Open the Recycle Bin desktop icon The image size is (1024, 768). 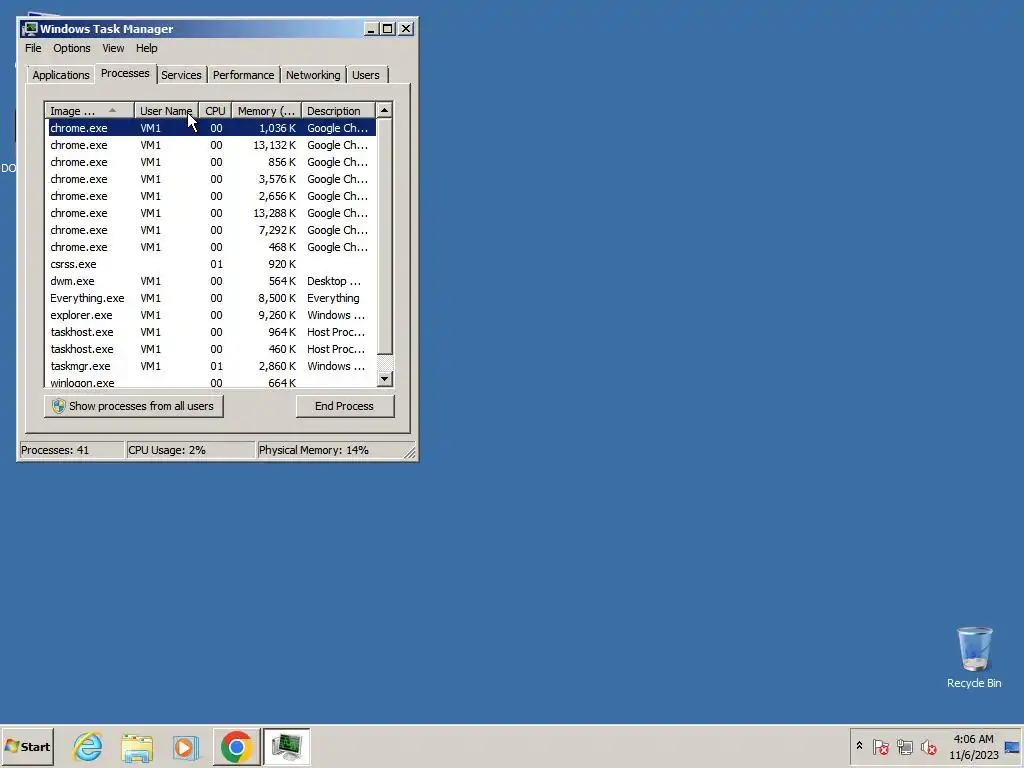coord(974,657)
